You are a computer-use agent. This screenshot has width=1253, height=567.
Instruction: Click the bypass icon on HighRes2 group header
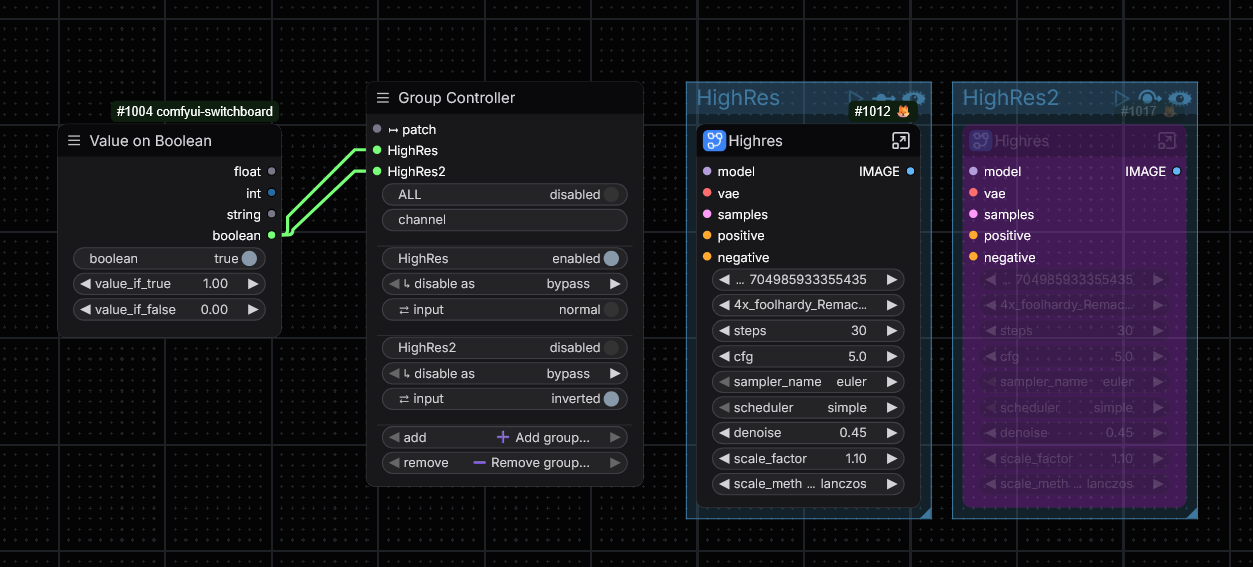tap(1150, 98)
